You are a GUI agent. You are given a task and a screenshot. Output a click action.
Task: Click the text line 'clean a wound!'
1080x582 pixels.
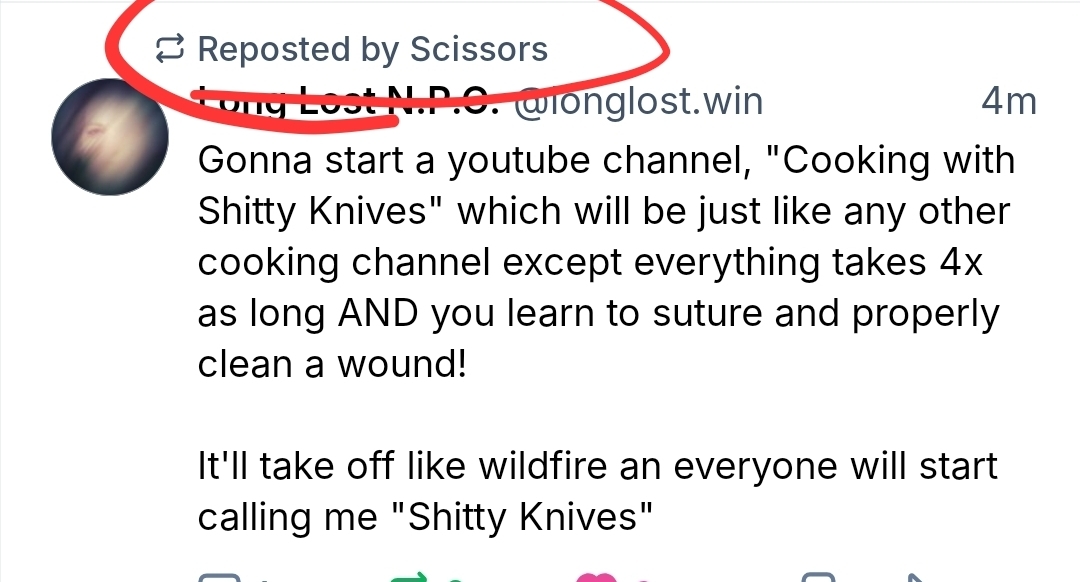click(332, 364)
